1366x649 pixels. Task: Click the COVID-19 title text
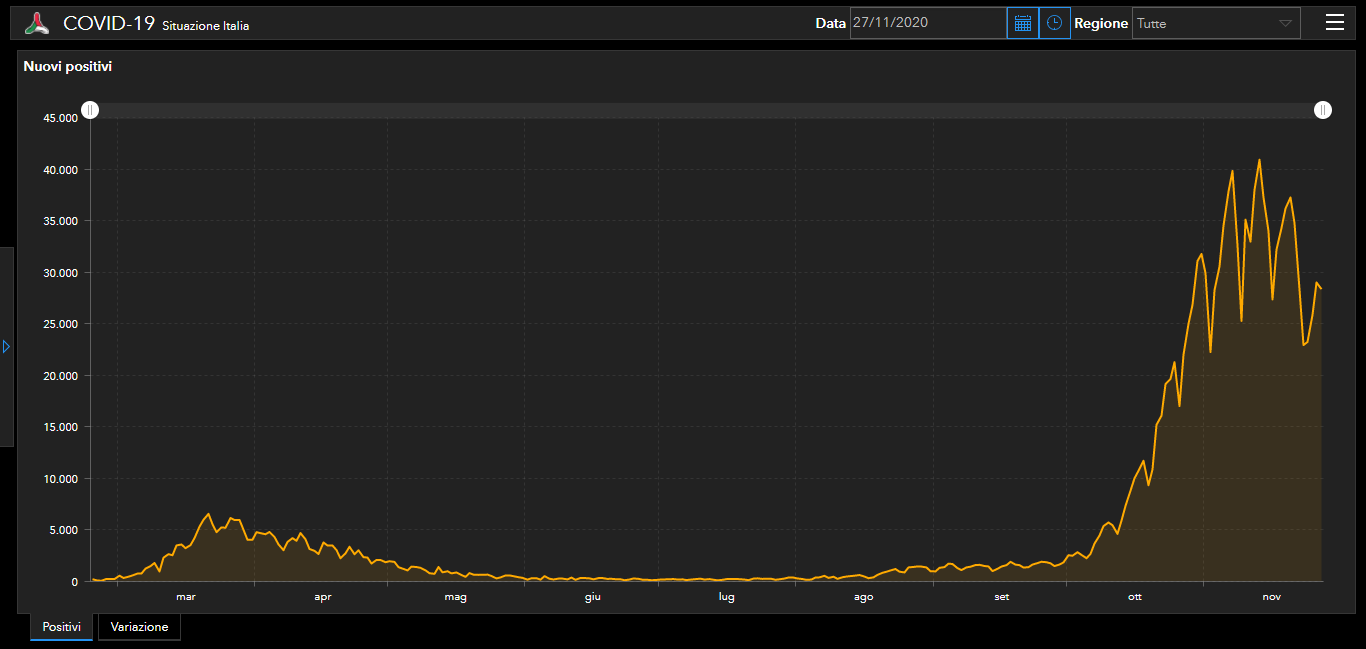[x=109, y=23]
